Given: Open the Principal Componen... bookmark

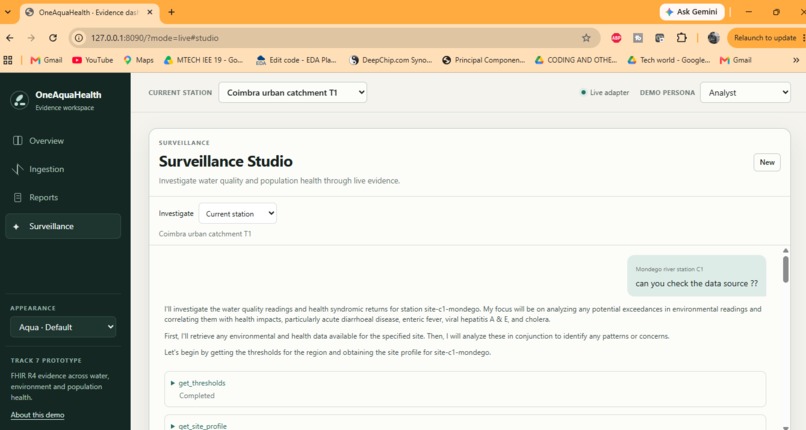Looking at the screenshot, I should coord(484,60).
